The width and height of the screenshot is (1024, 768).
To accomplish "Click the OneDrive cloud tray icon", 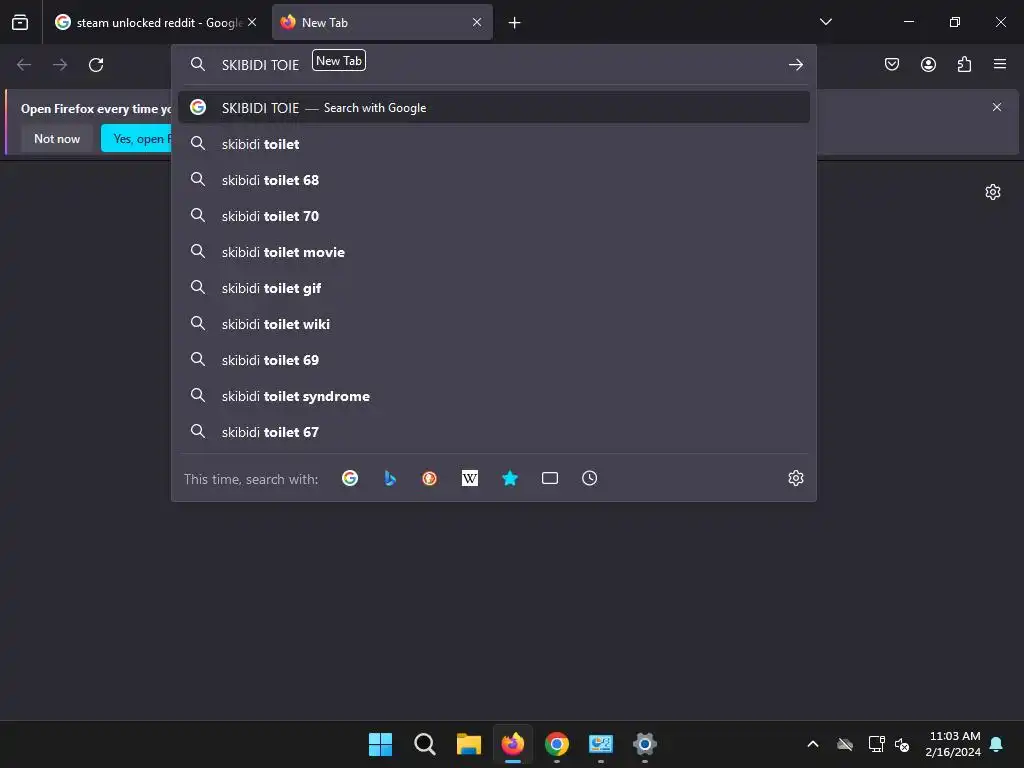I will pos(845,744).
